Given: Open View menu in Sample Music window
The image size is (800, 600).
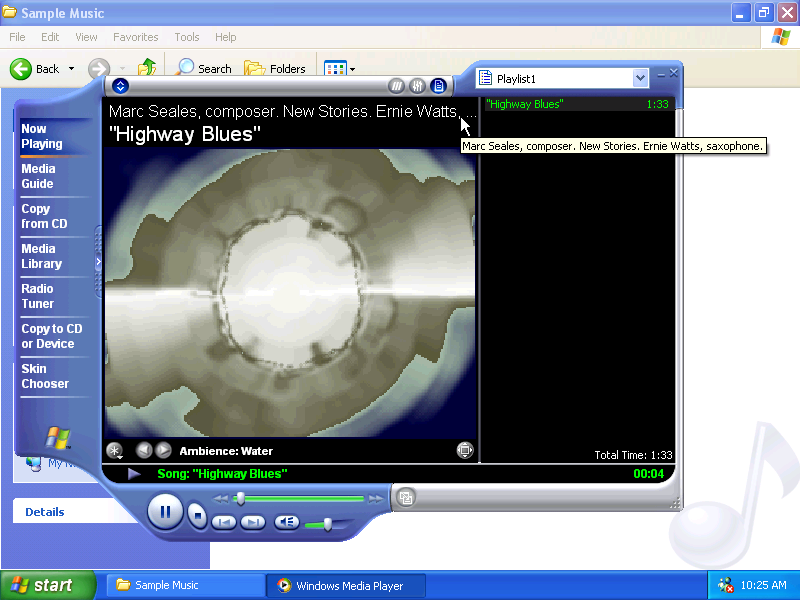Looking at the screenshot, I should pos(86,37).
